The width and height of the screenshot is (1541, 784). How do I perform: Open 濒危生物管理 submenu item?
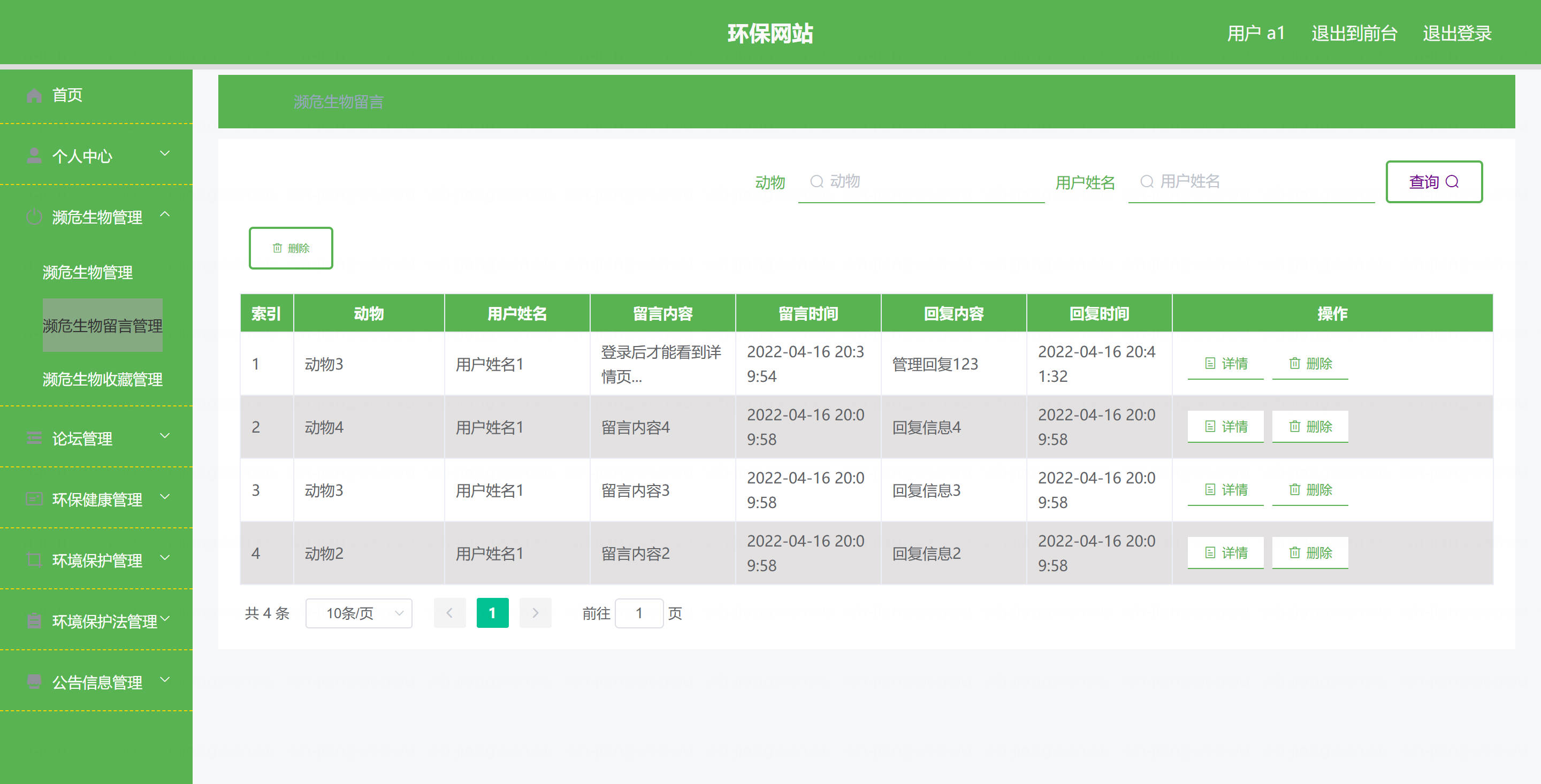tap(87, 273)
